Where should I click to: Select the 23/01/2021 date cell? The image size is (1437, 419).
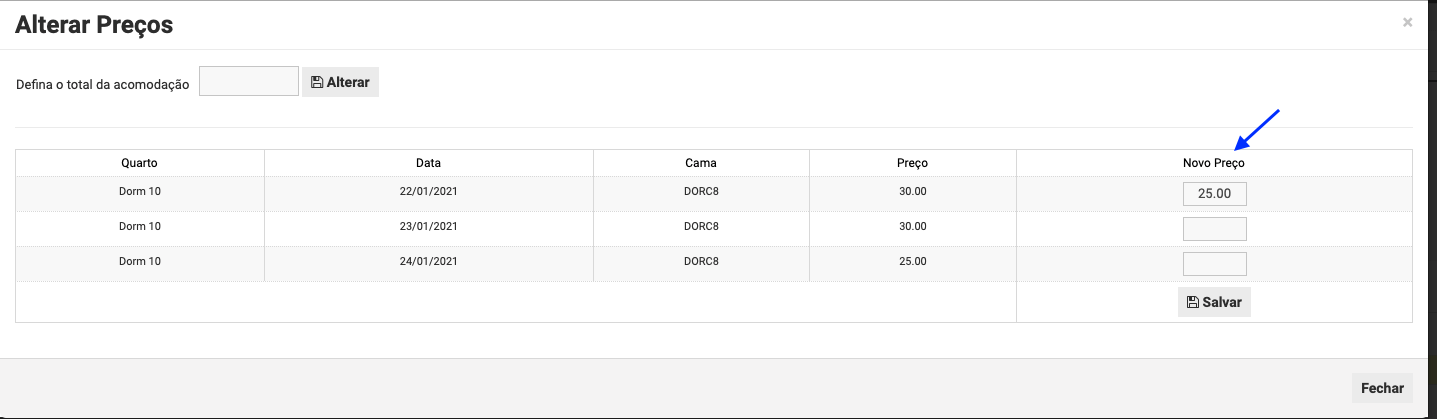tap(428, 226)
